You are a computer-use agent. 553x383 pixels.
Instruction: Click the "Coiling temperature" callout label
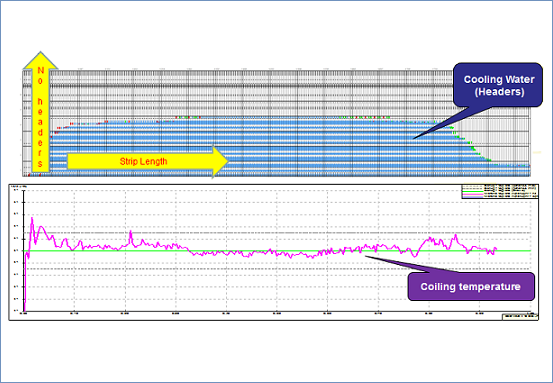click(x=471, y=286)
